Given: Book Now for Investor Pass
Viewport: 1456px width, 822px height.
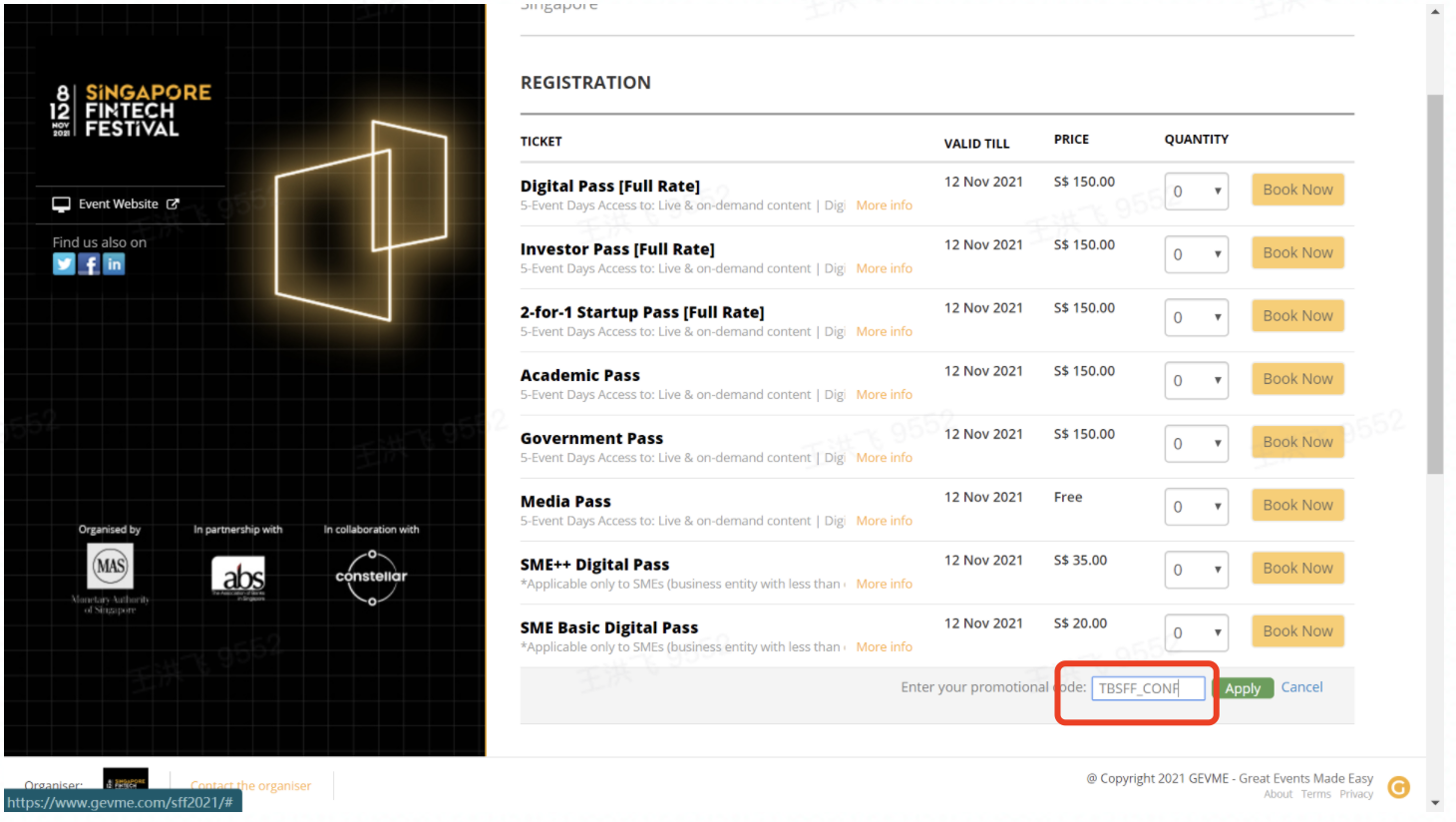Looking at the screenshot, I should pos(1297,252).
